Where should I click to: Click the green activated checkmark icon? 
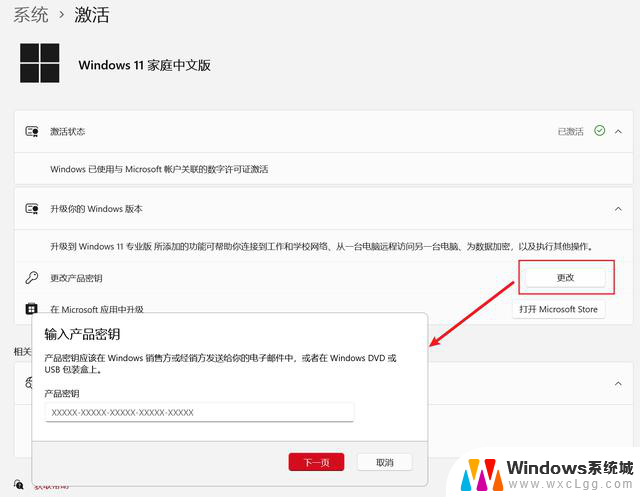[599, 131]
